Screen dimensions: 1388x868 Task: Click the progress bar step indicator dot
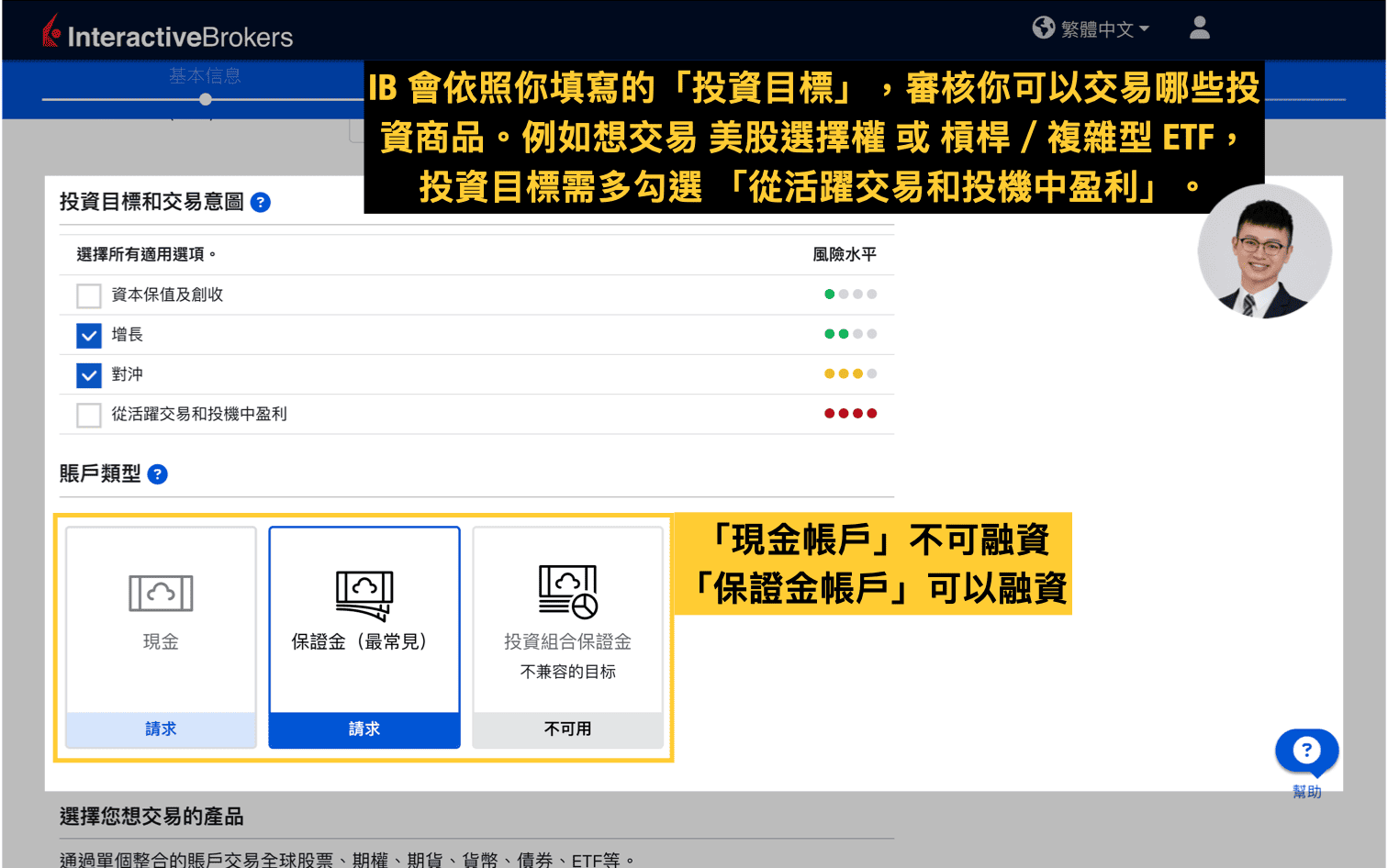[x=205, y=99]
